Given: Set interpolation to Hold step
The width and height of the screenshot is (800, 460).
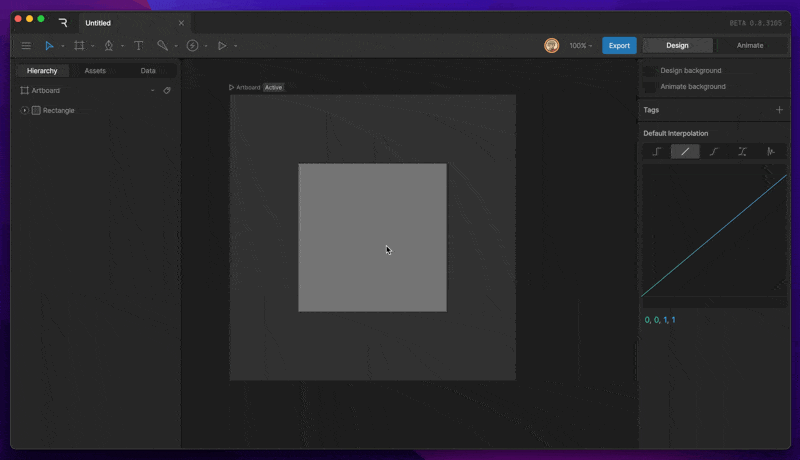Looking at the screenshot, I should [x=657, y=151].
